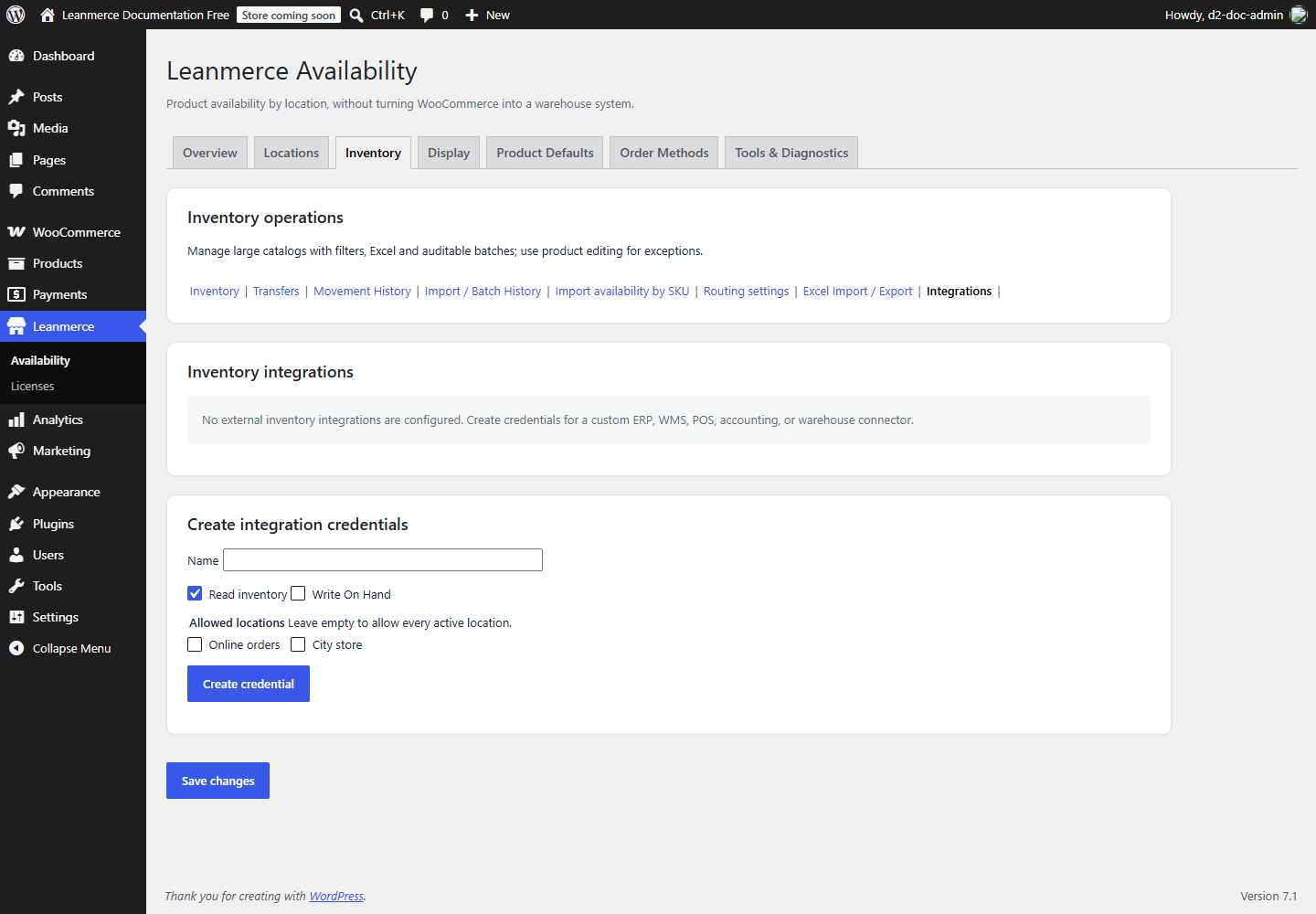Click Howdy, d2-doc-admin text
Viewport: 1316px width, 914px height.
pyautogui.click(x=1224, y=15)
